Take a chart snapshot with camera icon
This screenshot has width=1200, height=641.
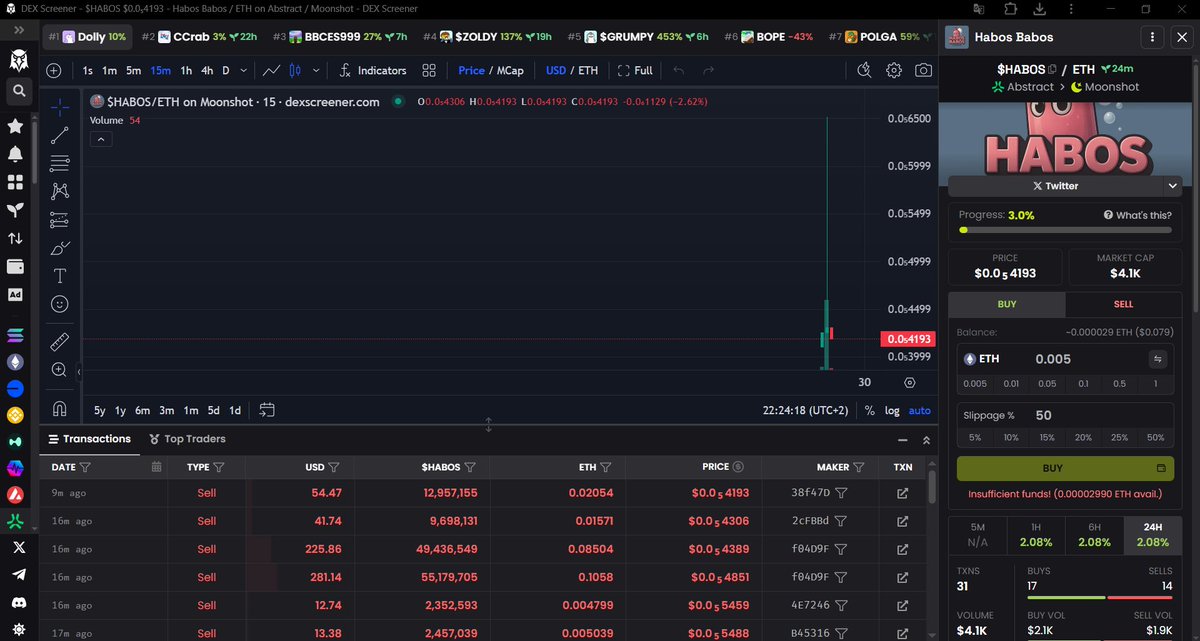click(x=923, y=71)
